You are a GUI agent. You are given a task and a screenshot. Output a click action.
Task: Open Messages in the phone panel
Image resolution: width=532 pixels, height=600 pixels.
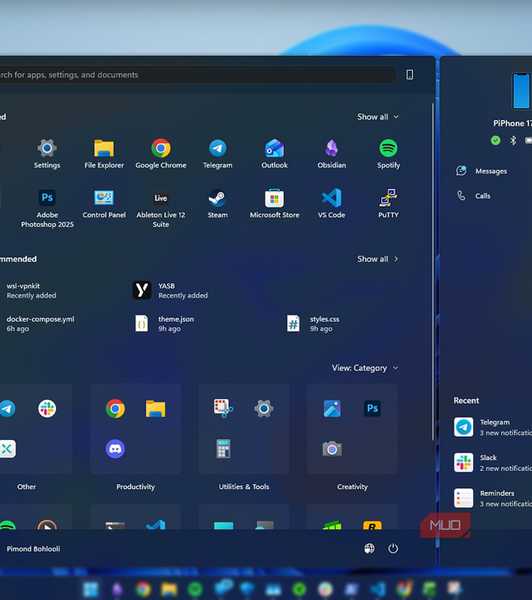pyautogui.click(x=481, y=171)
